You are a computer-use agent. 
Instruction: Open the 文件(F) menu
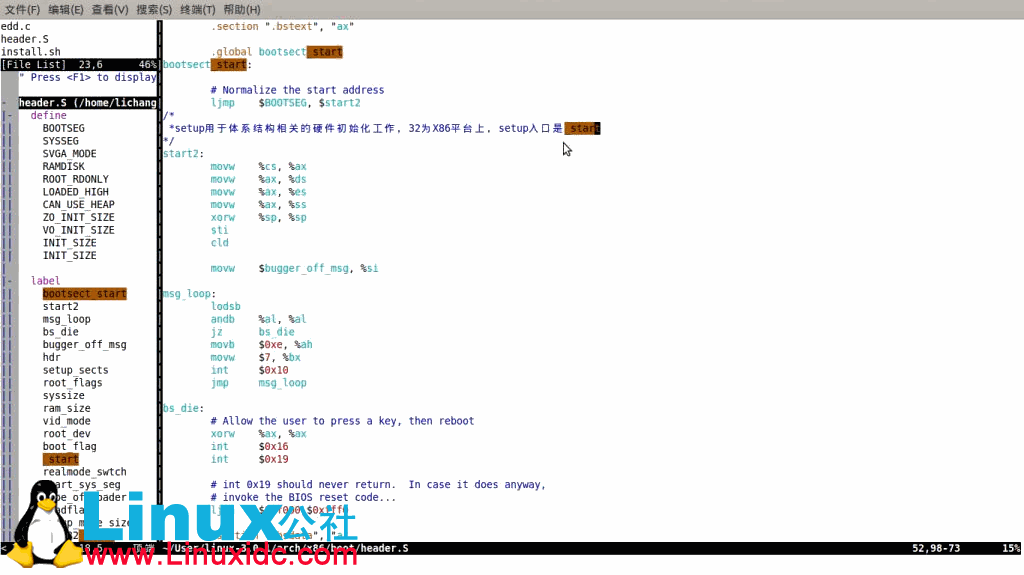[22, 9]
